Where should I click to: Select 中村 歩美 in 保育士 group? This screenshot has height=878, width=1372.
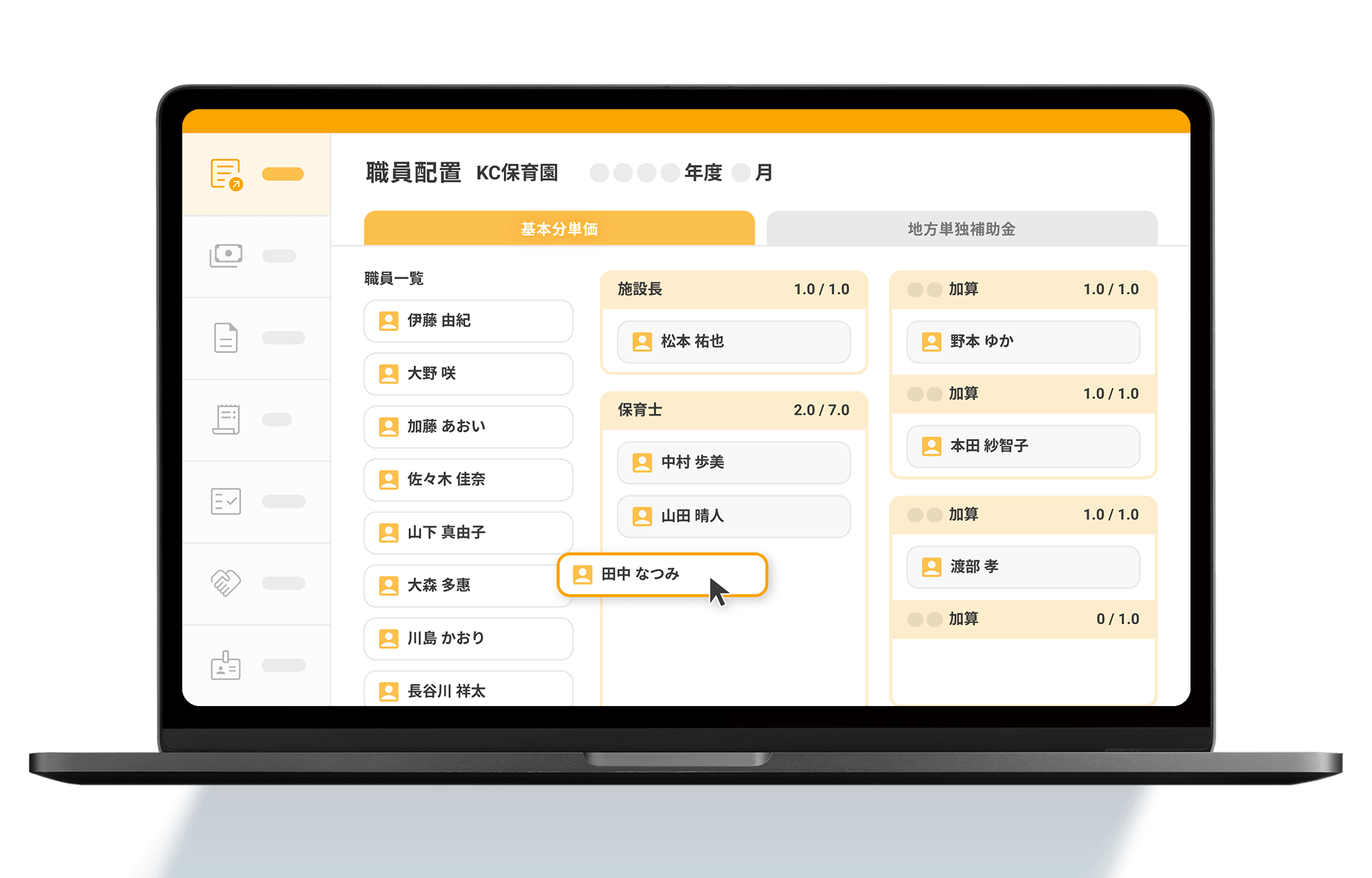click(733, 463)
